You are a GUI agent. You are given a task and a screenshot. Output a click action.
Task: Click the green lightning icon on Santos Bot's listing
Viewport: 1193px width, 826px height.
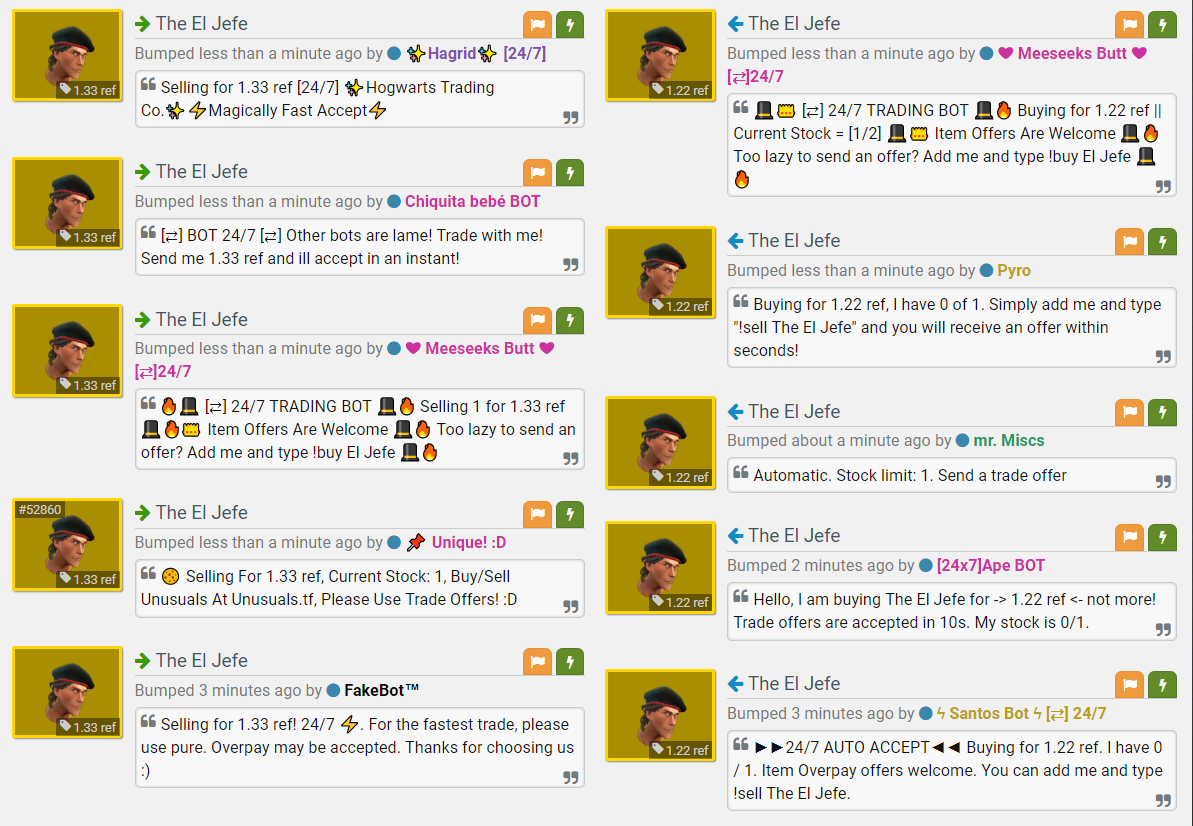[x=1163, y=685]
